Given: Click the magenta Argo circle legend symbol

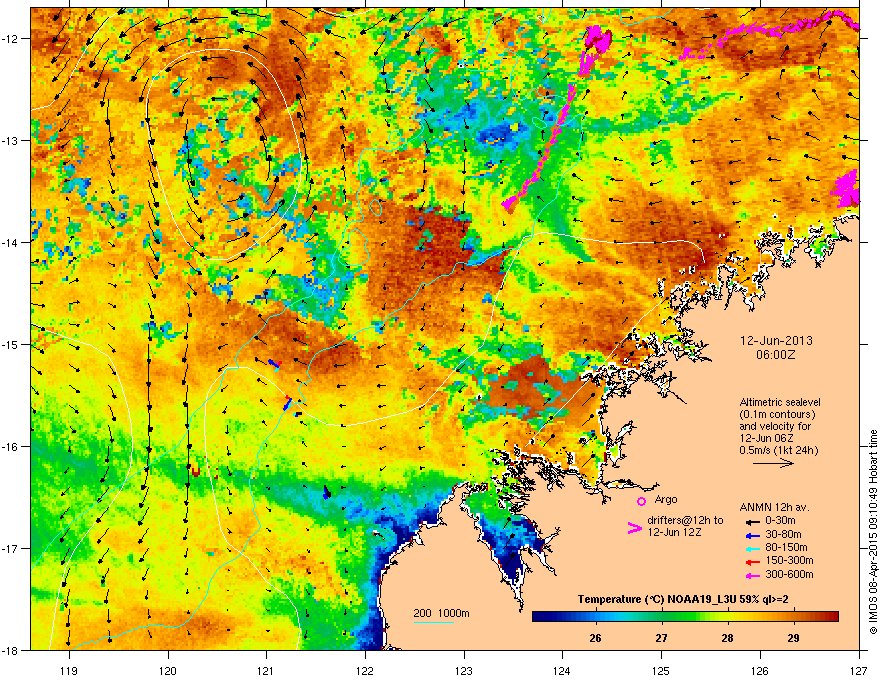Looking at the screenshot, I should tap(641, 502).
